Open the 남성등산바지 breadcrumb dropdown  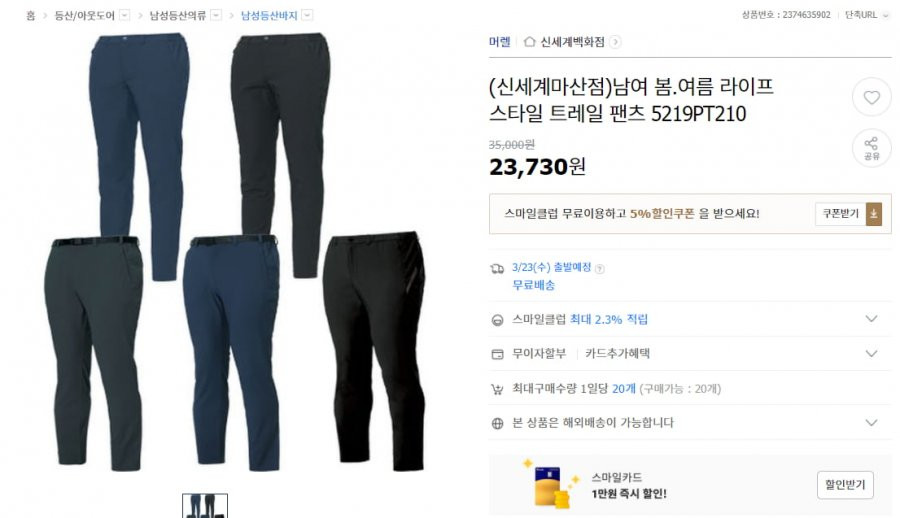click(308, 16)
